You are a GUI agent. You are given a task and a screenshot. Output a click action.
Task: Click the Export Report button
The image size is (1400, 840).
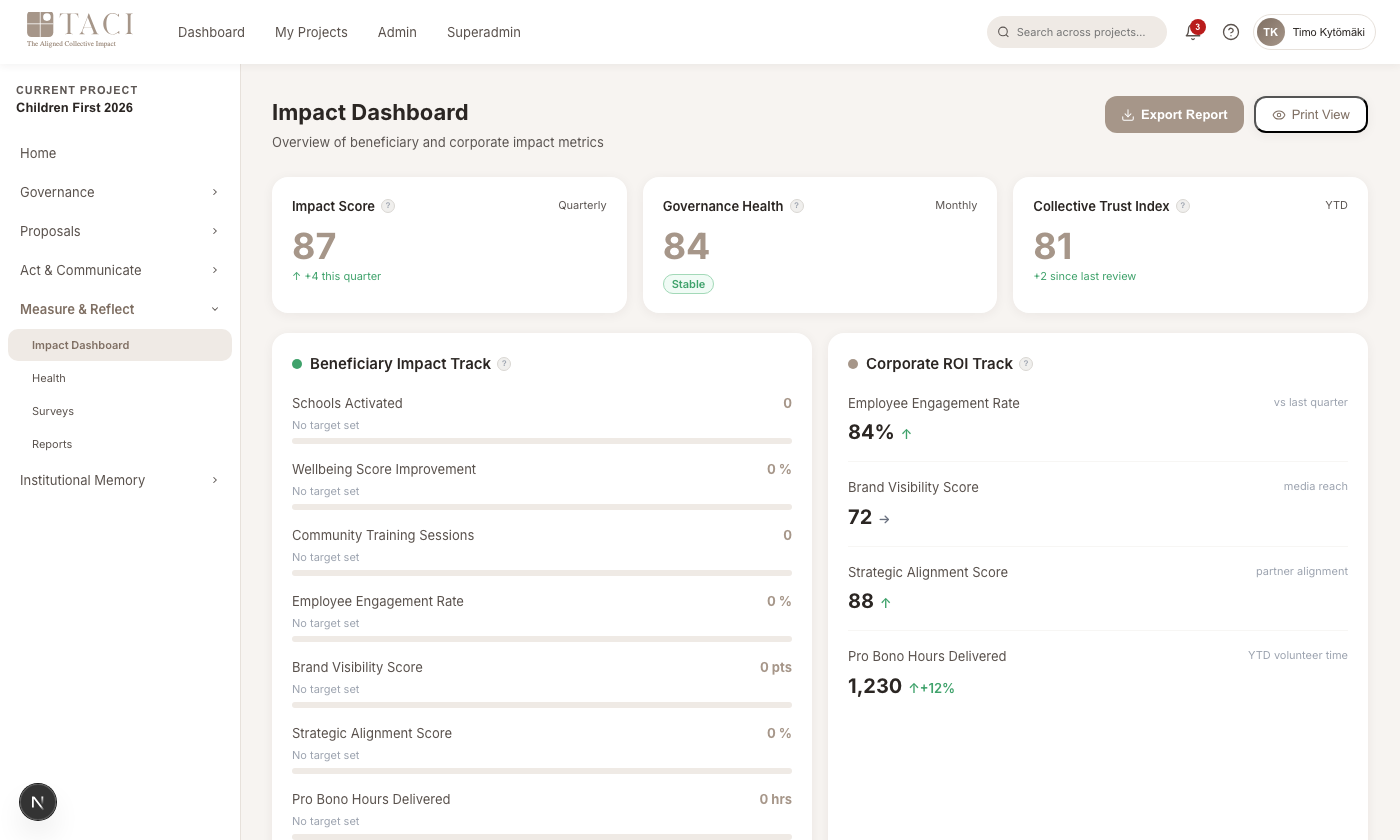click(1174, 115)
